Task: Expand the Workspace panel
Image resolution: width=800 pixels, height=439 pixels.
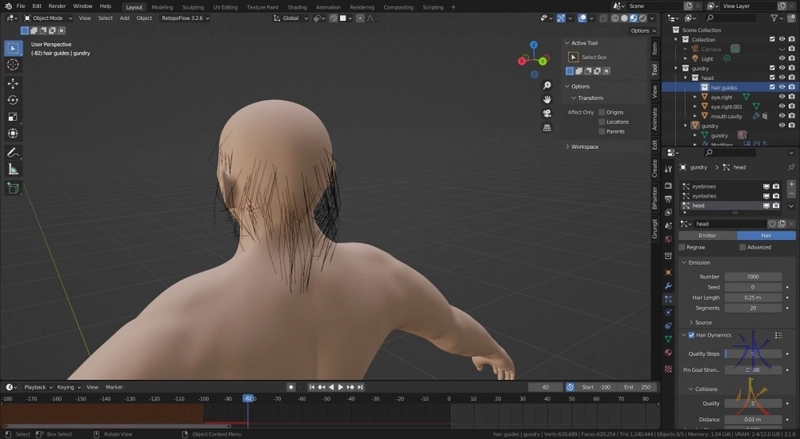Action: [584, 146]
